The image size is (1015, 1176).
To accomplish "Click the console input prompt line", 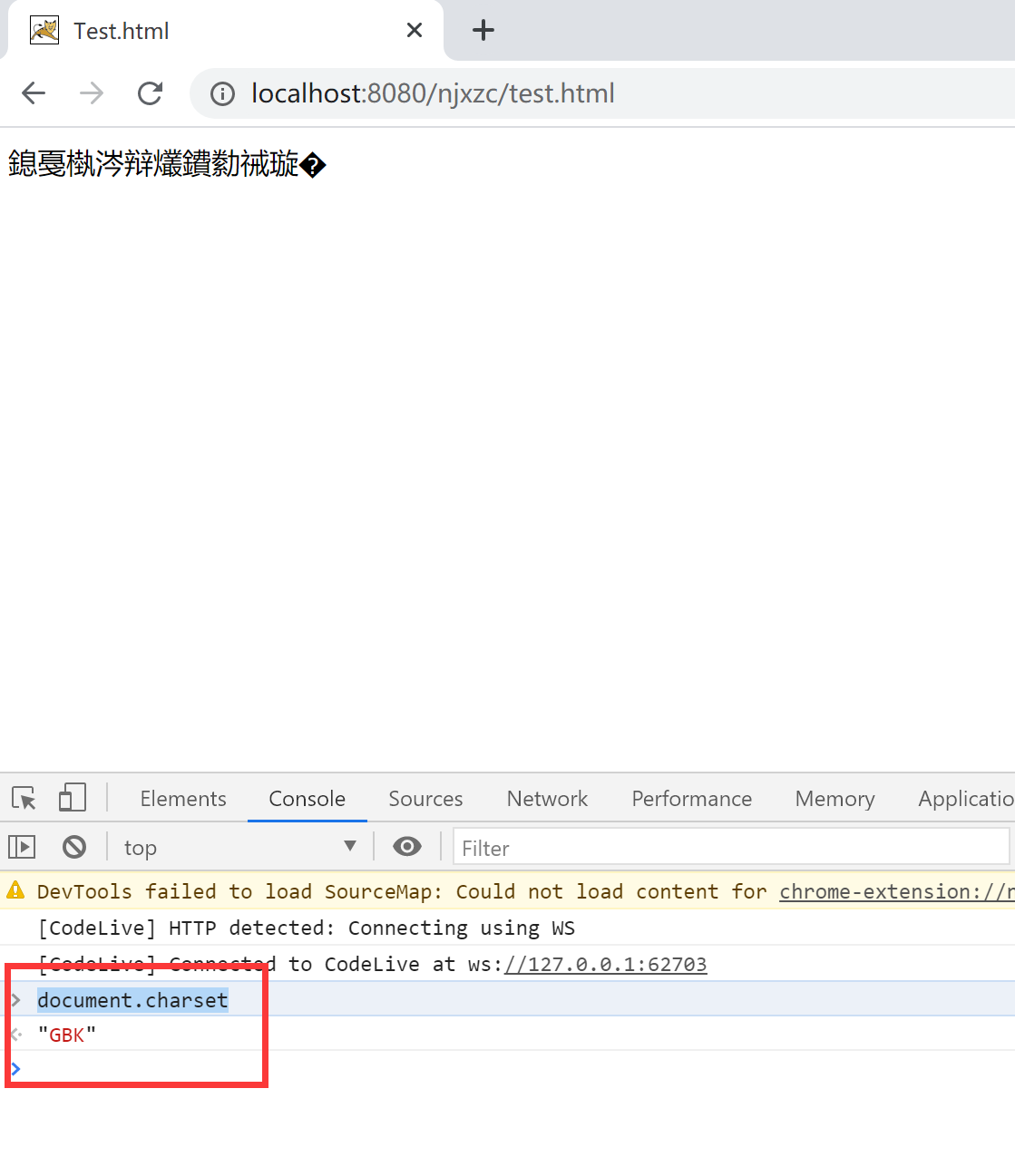I will (508, 1069).
